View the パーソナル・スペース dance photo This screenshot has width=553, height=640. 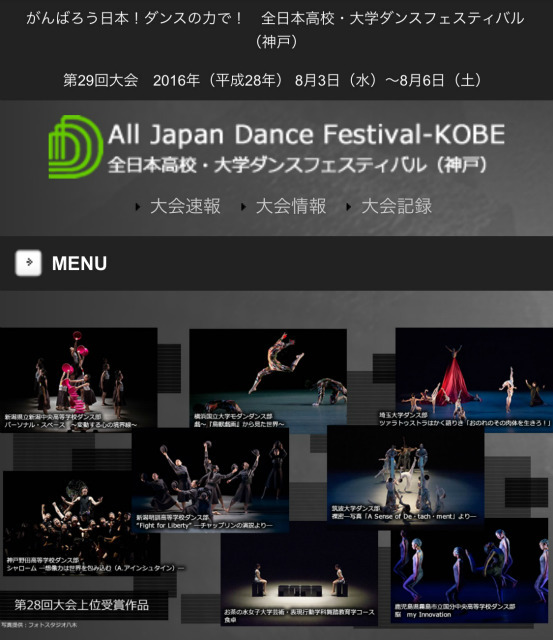pos(78,378)
